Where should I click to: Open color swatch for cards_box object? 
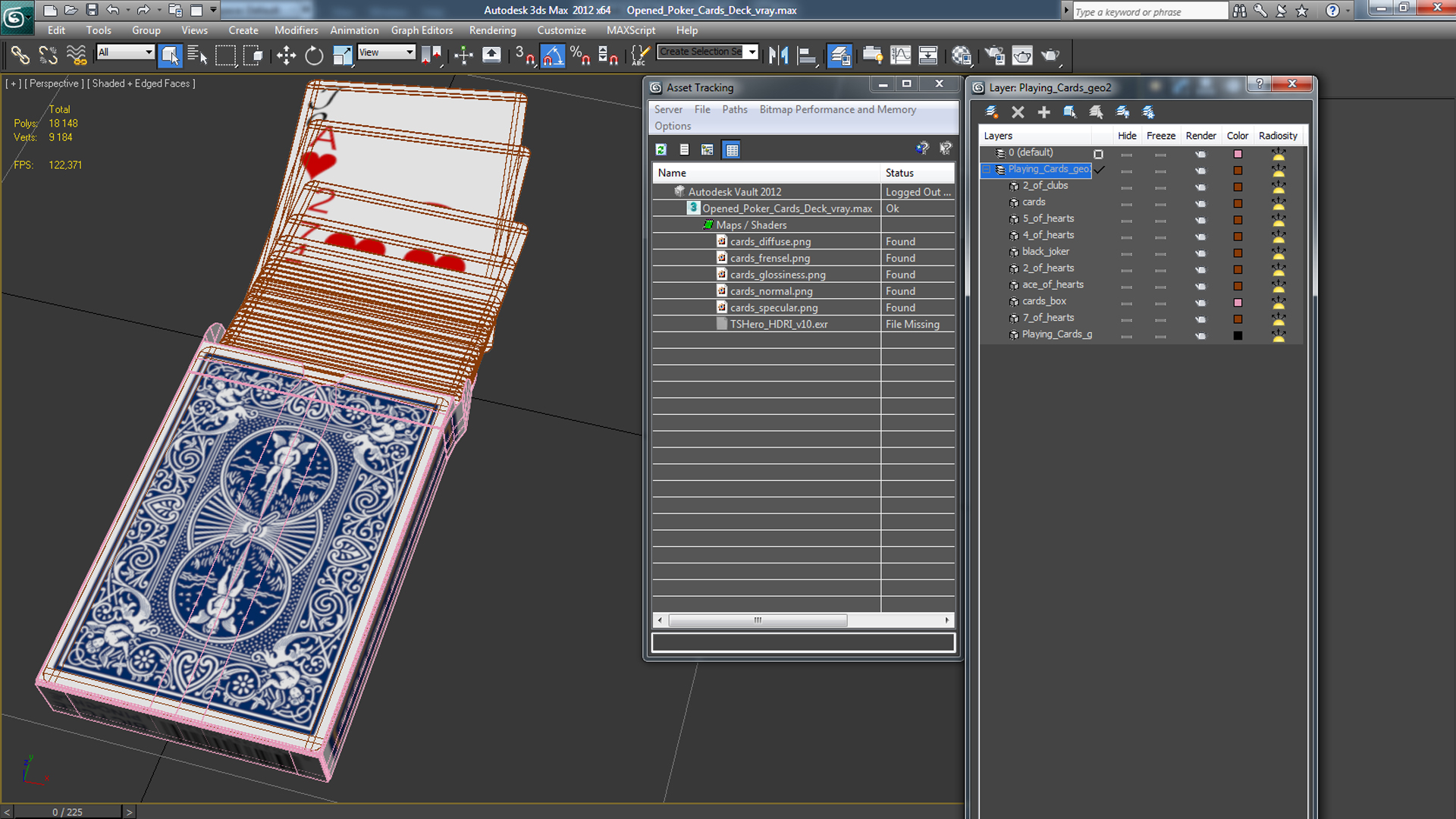coord(1238,303)
